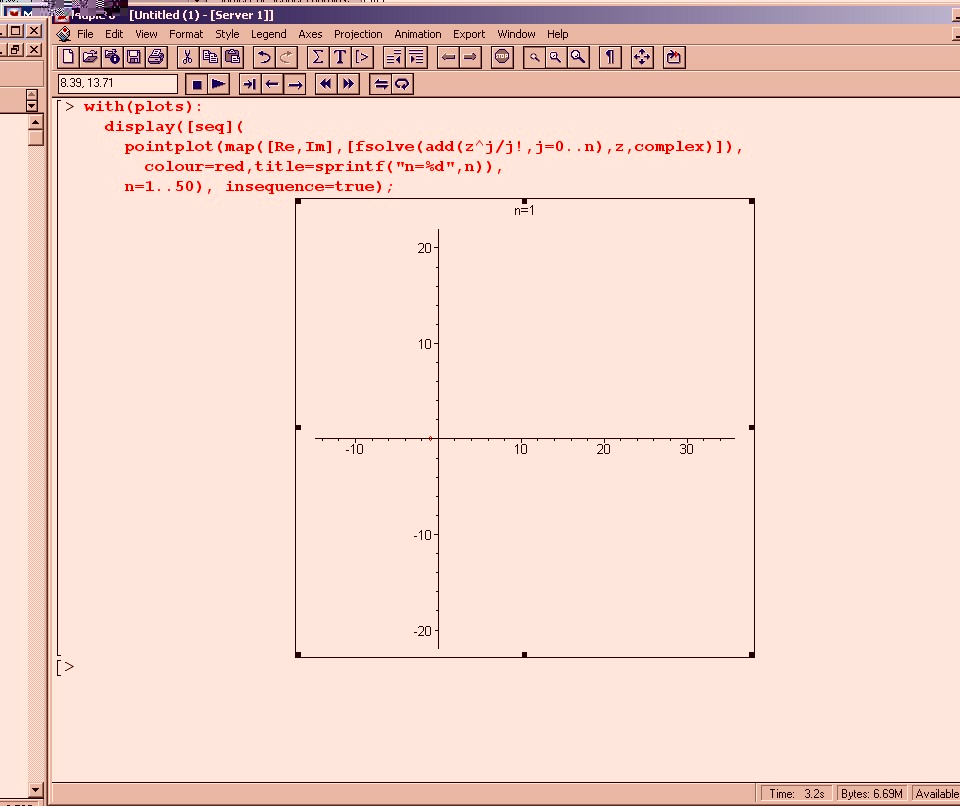Set zoom to 200% magnifier
The width and height of the screenshot is (960, 806).
pyautogui.click(x=577, y=58)
